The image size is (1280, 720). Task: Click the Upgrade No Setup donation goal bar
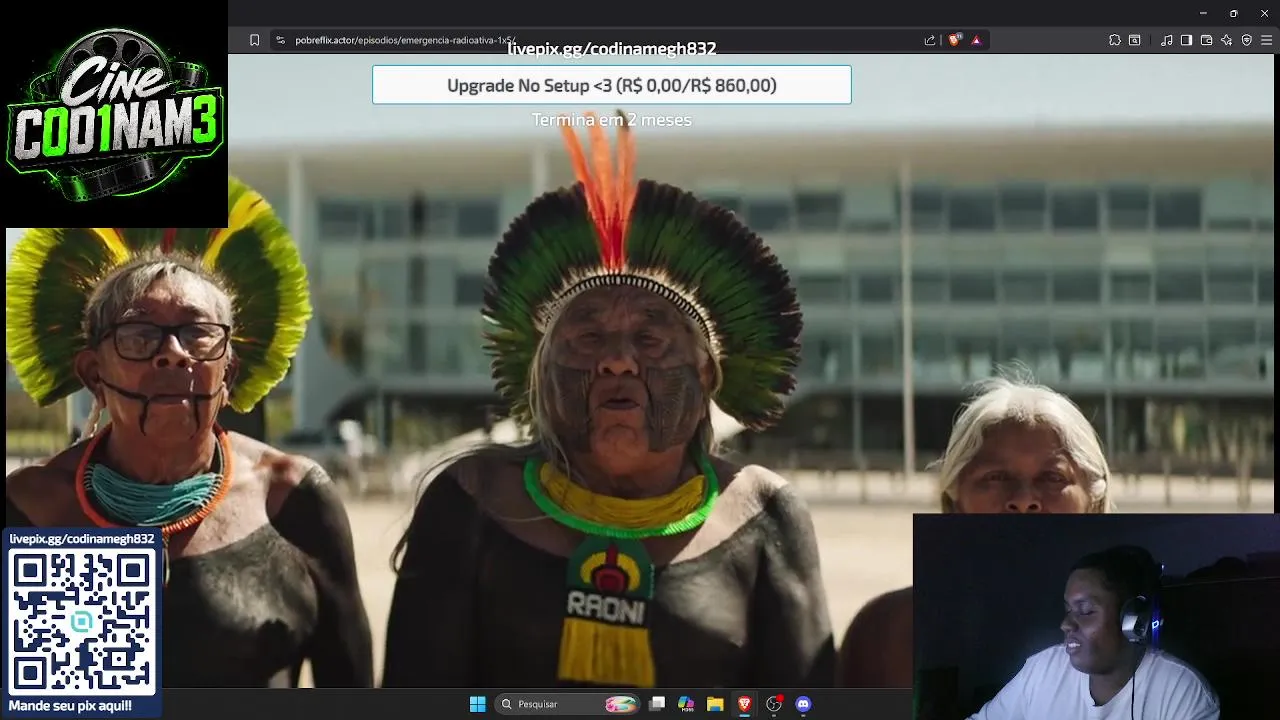[x=612, y=85]
